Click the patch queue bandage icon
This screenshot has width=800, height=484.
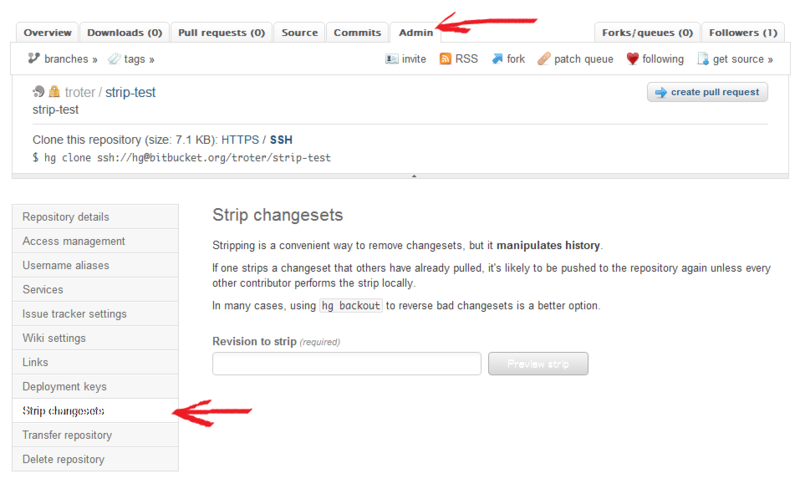(x=544, y=59)
